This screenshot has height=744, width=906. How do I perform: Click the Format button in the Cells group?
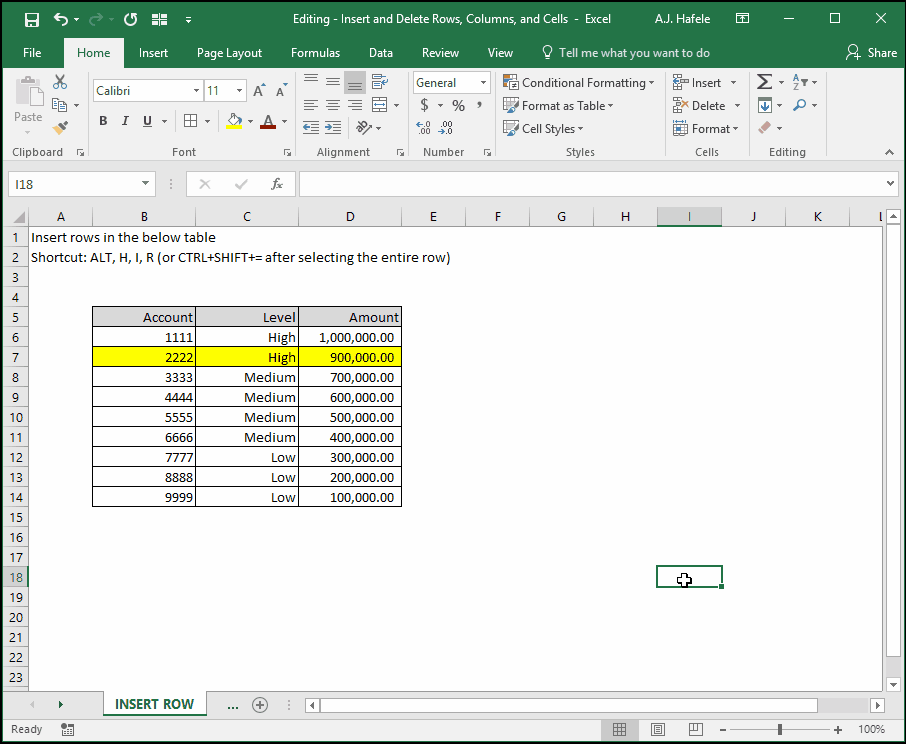706,128
